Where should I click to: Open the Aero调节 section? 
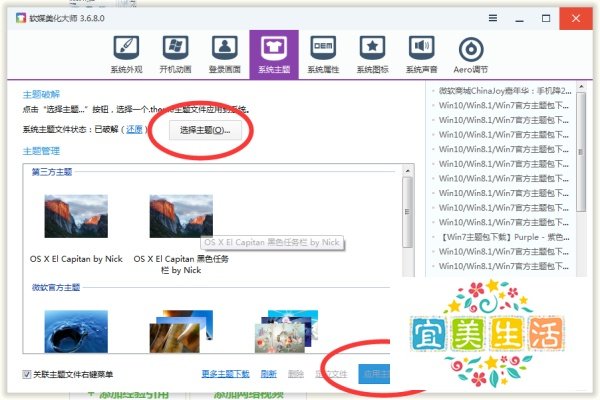point(471,54)
